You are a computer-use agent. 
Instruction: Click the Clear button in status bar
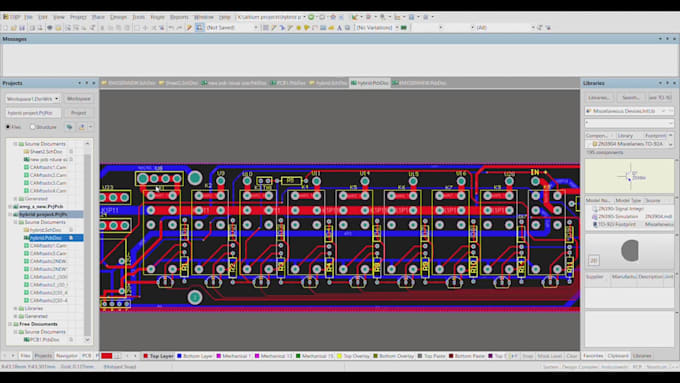point(572,356)
